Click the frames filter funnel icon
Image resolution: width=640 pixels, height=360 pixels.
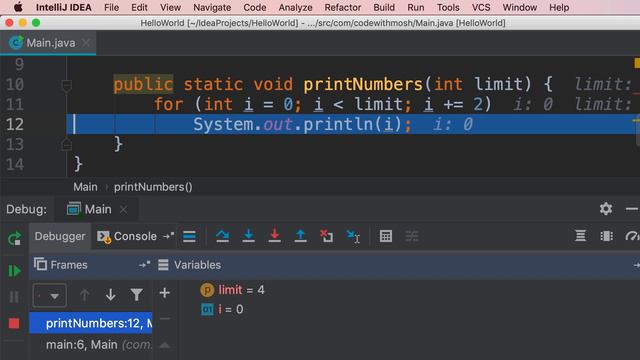coord(137,295)
